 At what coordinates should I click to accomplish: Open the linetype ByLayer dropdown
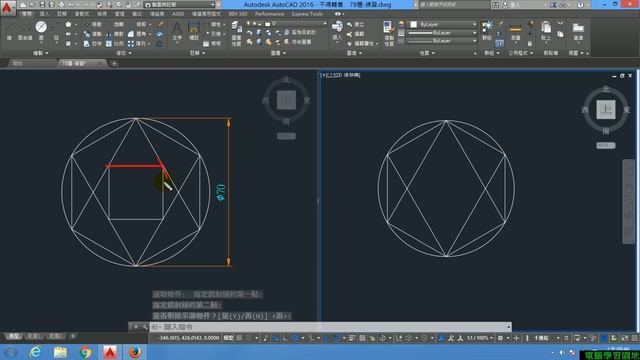[443, 41]
